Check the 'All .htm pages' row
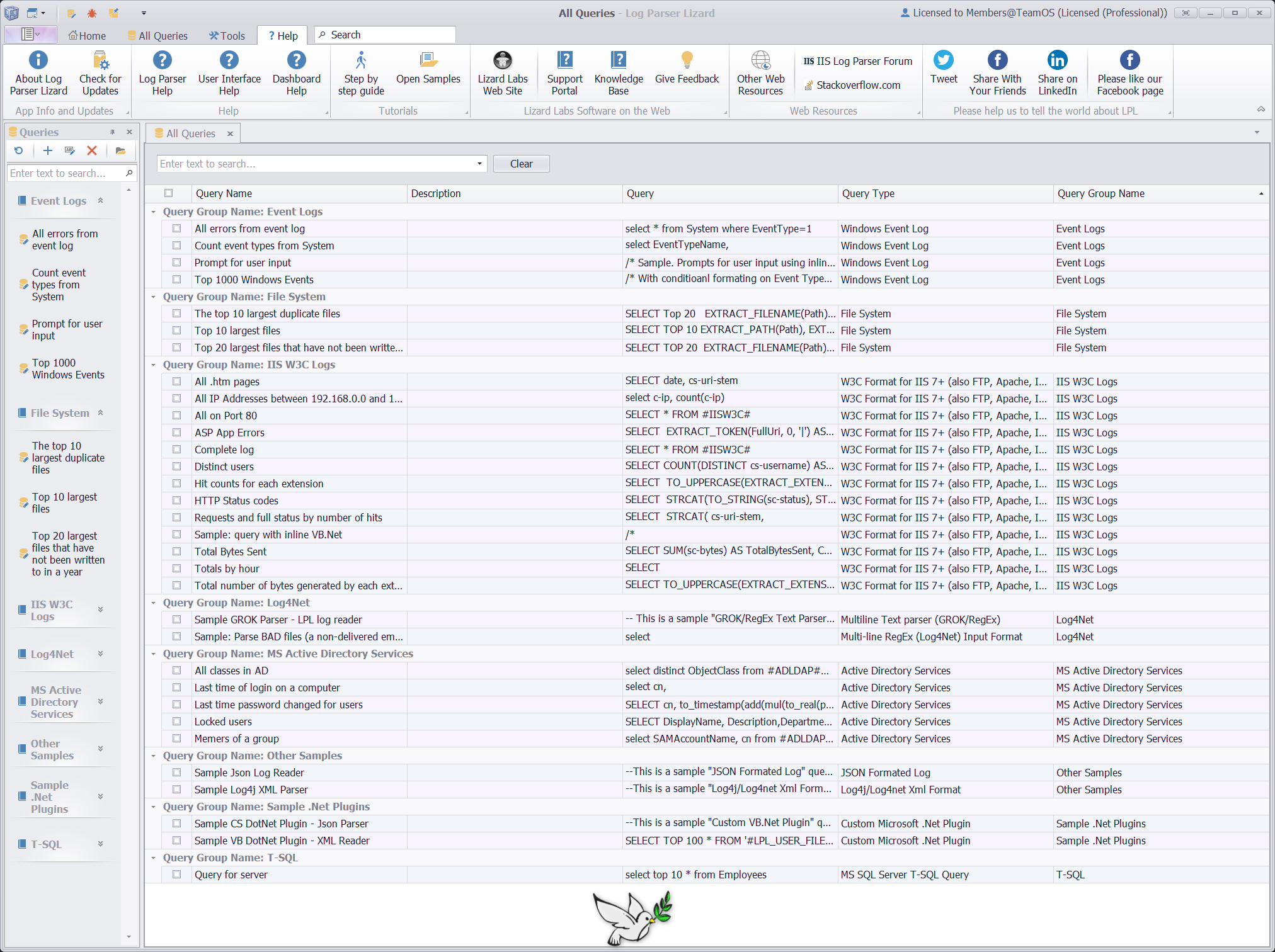Viewport: 1275px width, 952px height. [x=177, y=382]
